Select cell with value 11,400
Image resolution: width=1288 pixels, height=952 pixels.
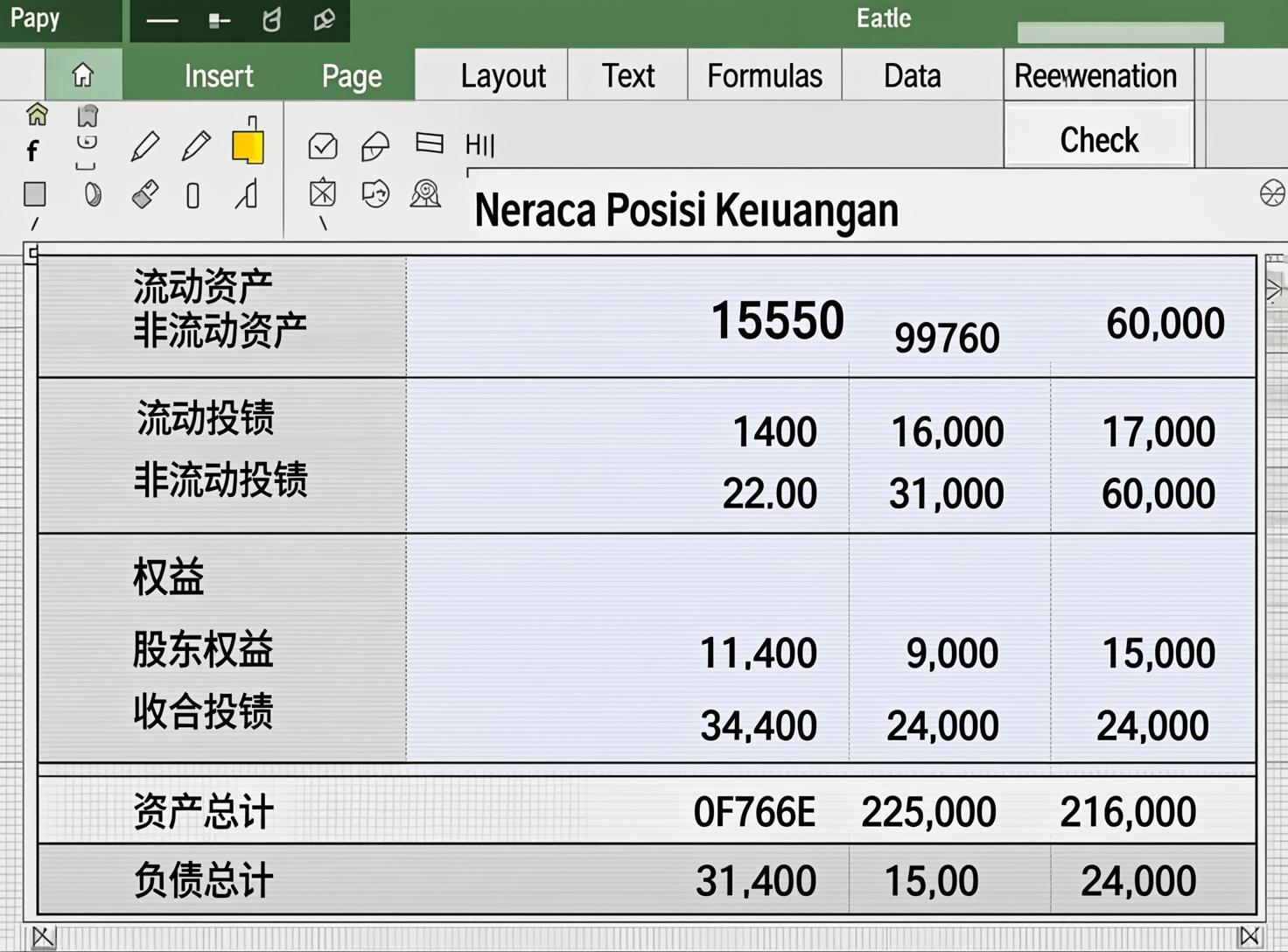(759, 654)
